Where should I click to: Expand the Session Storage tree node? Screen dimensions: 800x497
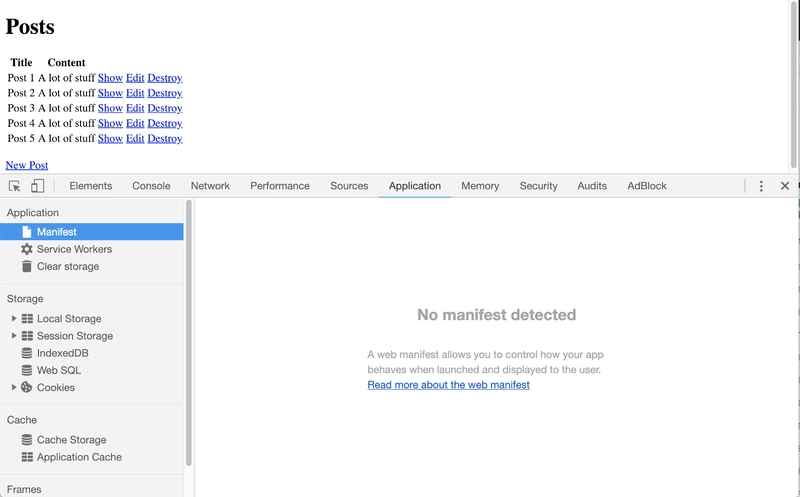(14, 336)
